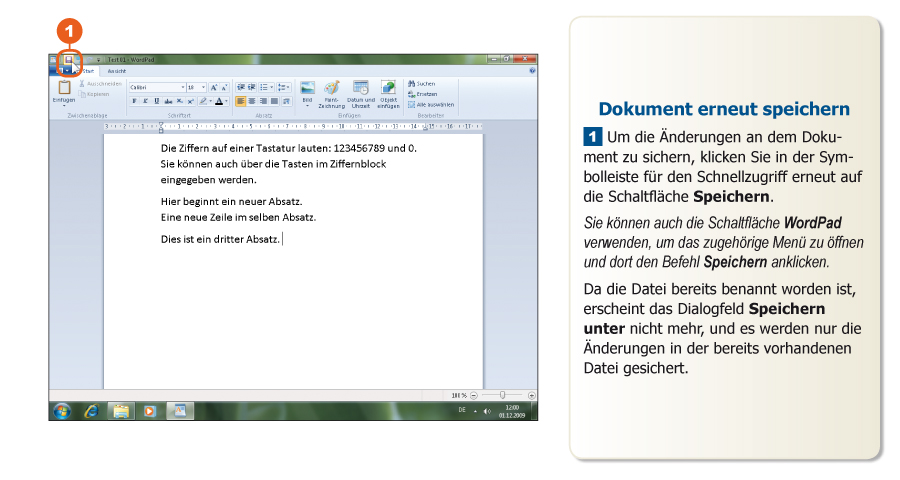Expand the Bild insert dropdown arrow
The width and height of the screenshot is (900, 480).
307,106
